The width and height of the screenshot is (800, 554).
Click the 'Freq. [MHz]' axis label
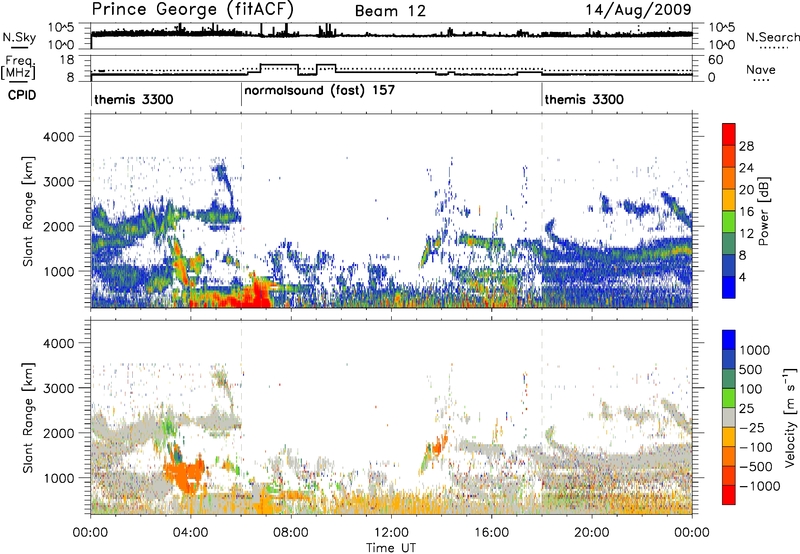pos(18,67)
